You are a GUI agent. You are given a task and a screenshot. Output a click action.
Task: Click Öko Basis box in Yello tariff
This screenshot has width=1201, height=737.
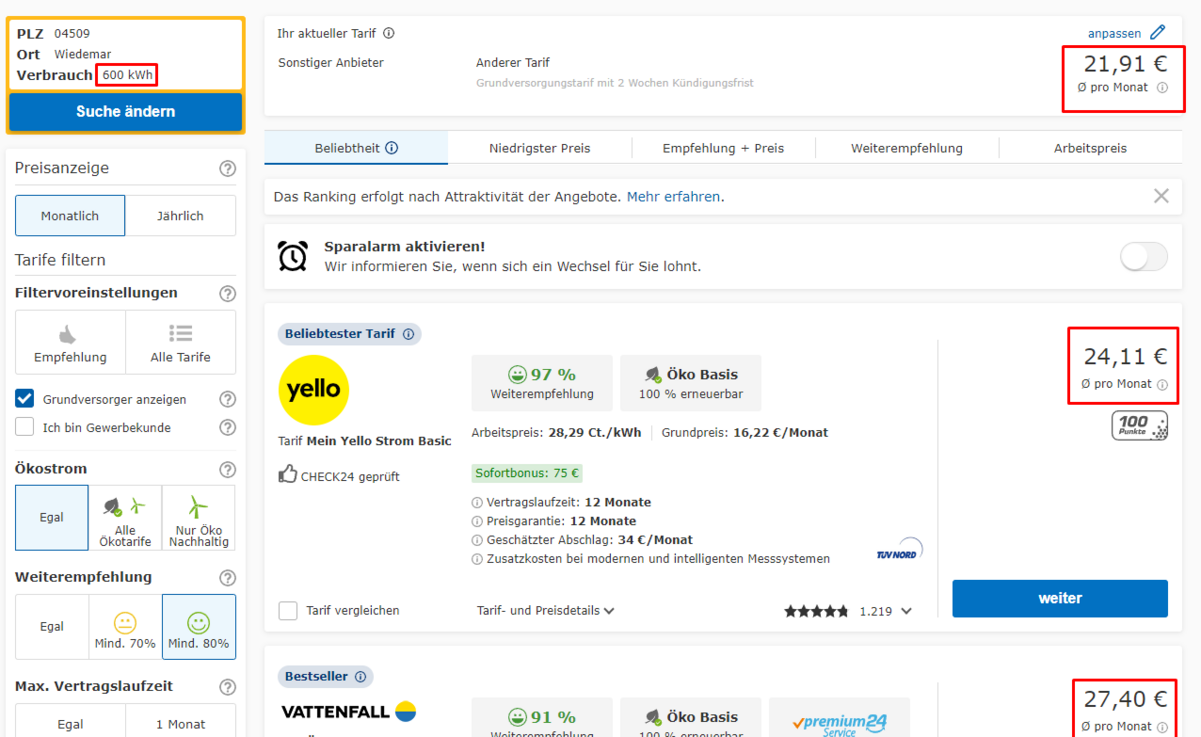(x=690, y=383)
